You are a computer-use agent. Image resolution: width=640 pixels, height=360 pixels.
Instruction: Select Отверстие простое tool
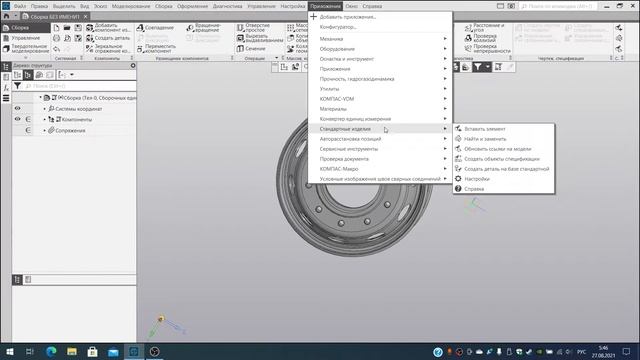tap(253, 28)
